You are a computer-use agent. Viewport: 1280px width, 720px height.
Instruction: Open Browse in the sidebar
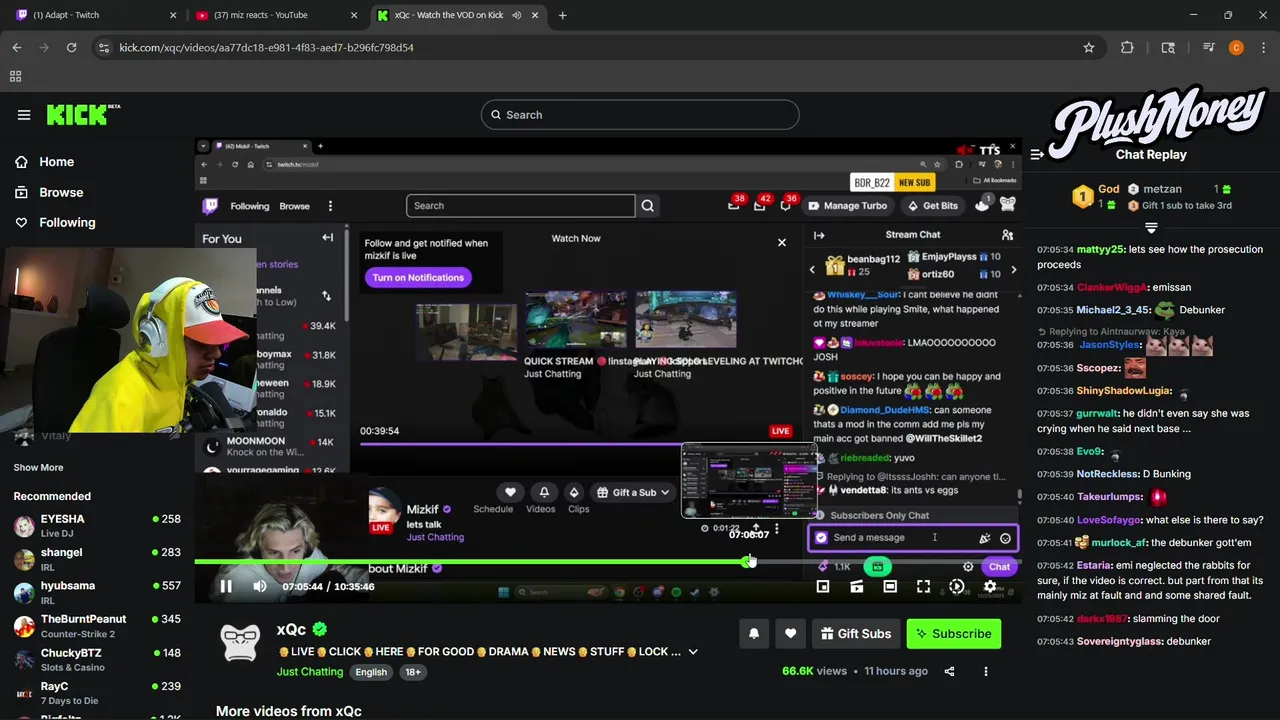pyautogui.click(x=61, y=192)
